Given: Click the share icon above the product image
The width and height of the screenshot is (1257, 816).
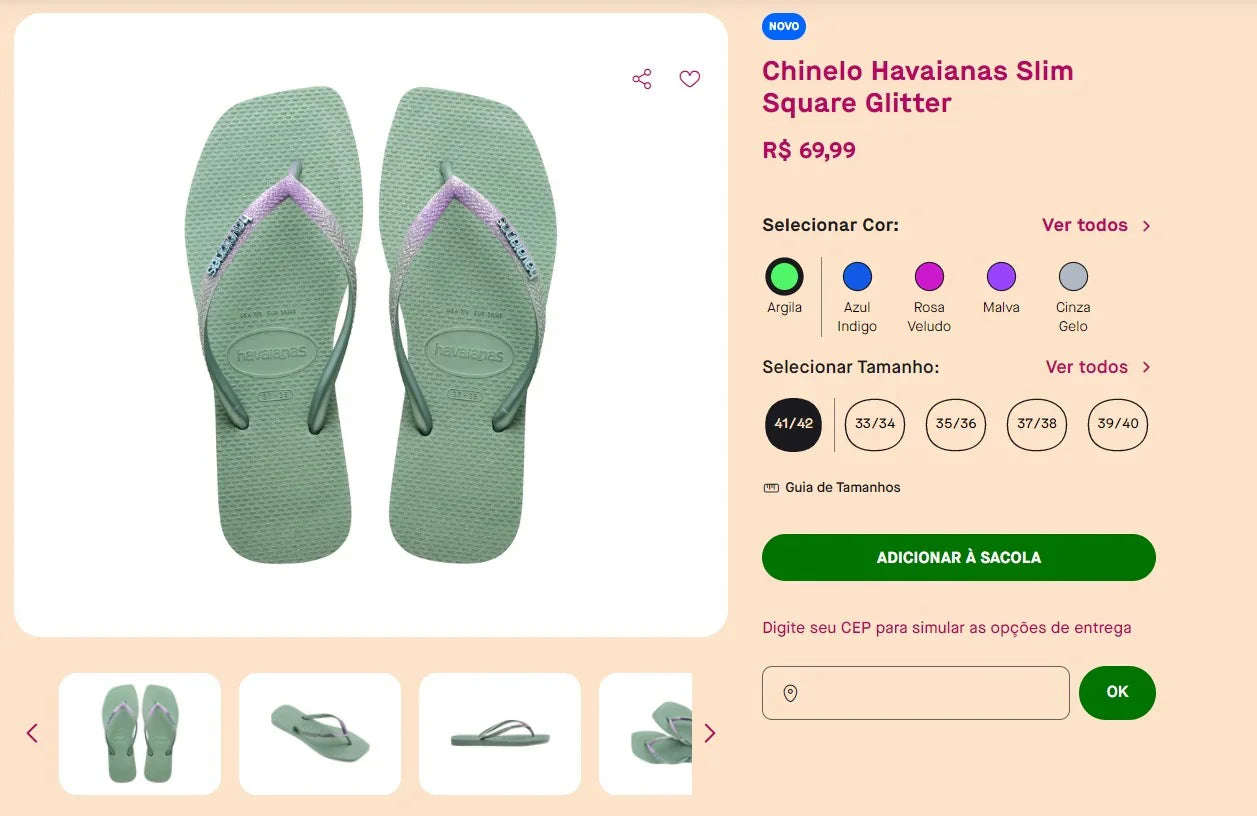Looking at the screenshot, I should [x=641, y=78].
